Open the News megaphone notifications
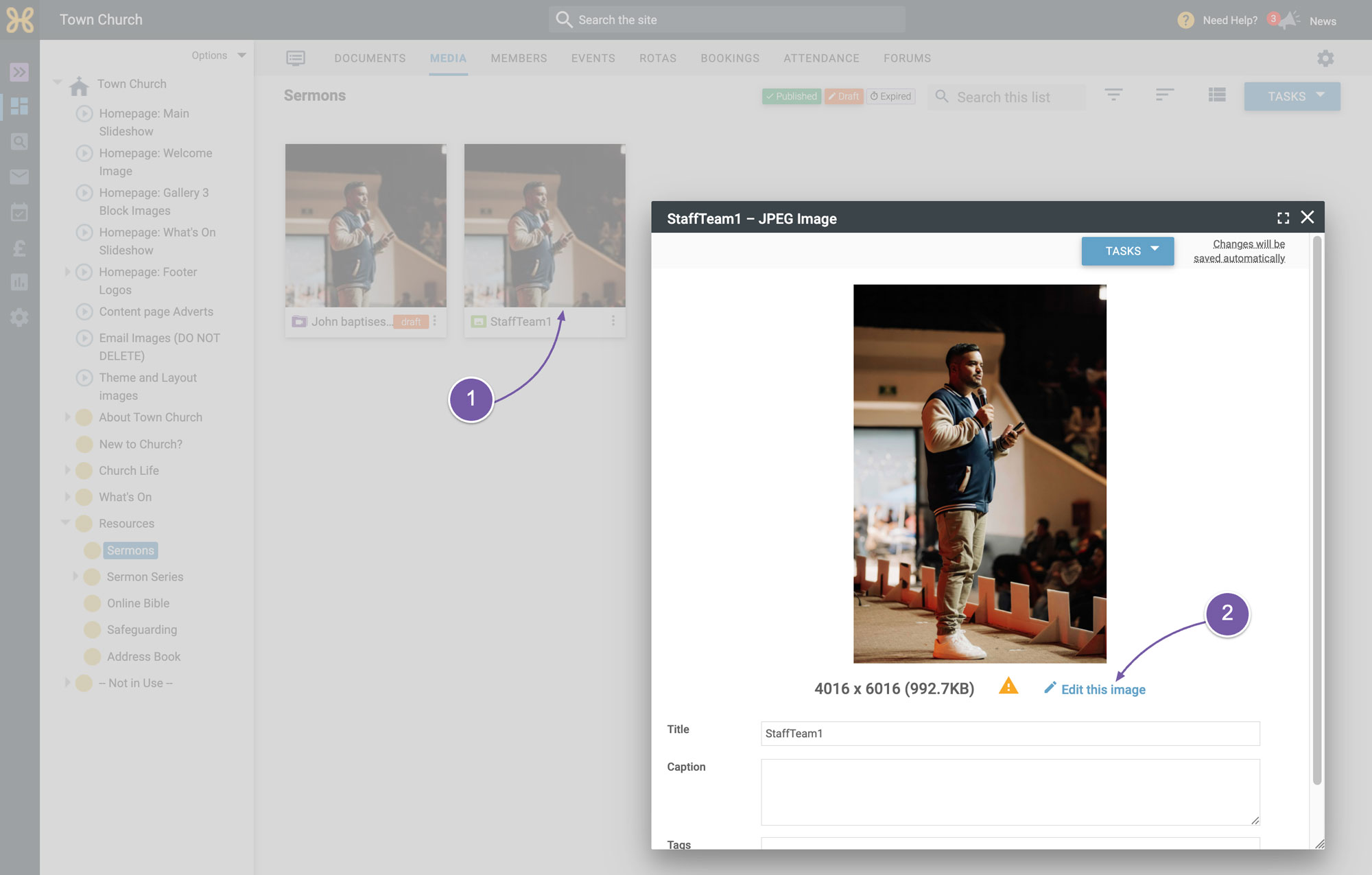 tap(1289, 20)
